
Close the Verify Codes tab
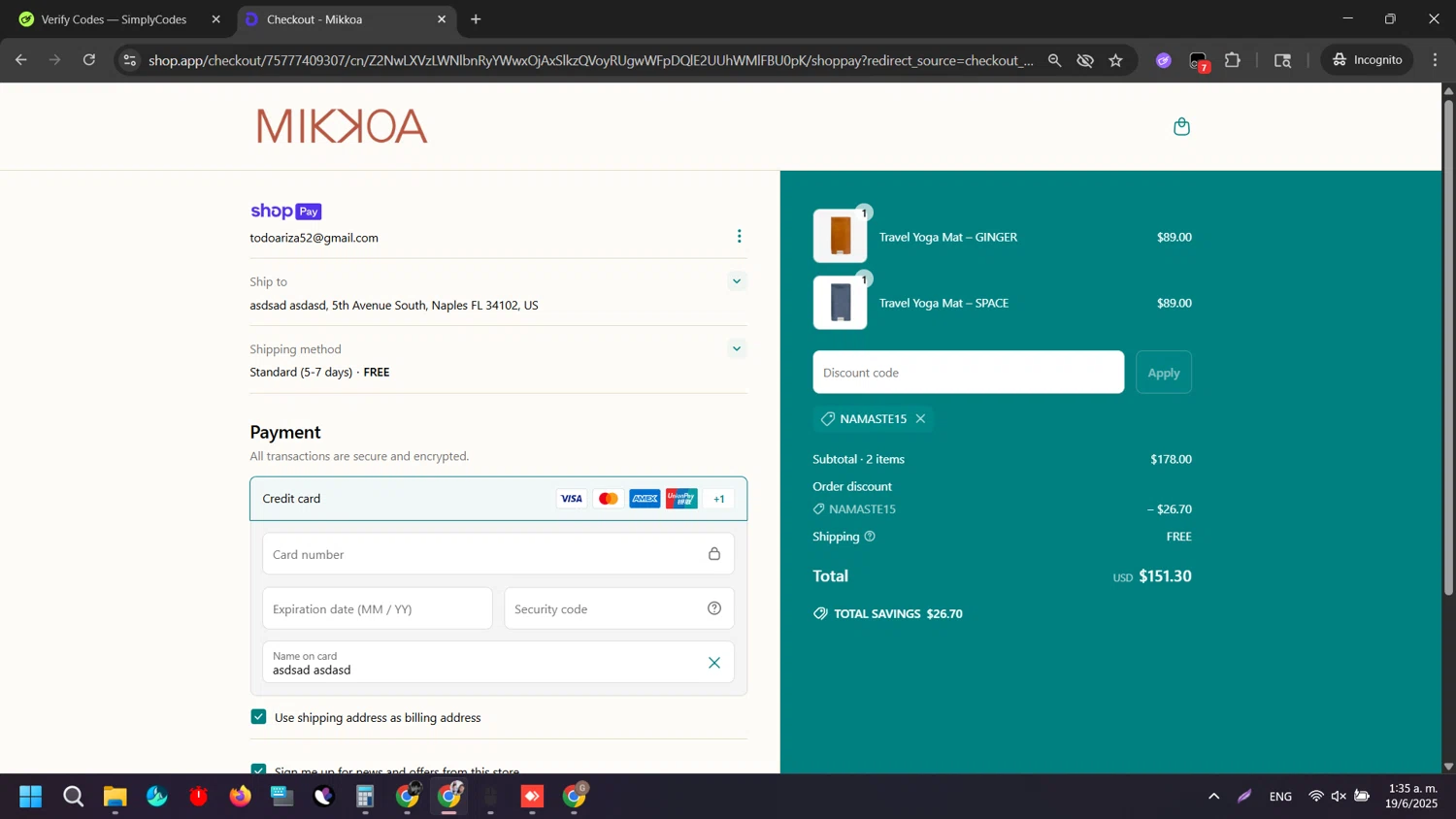click(x=215, y=19)
